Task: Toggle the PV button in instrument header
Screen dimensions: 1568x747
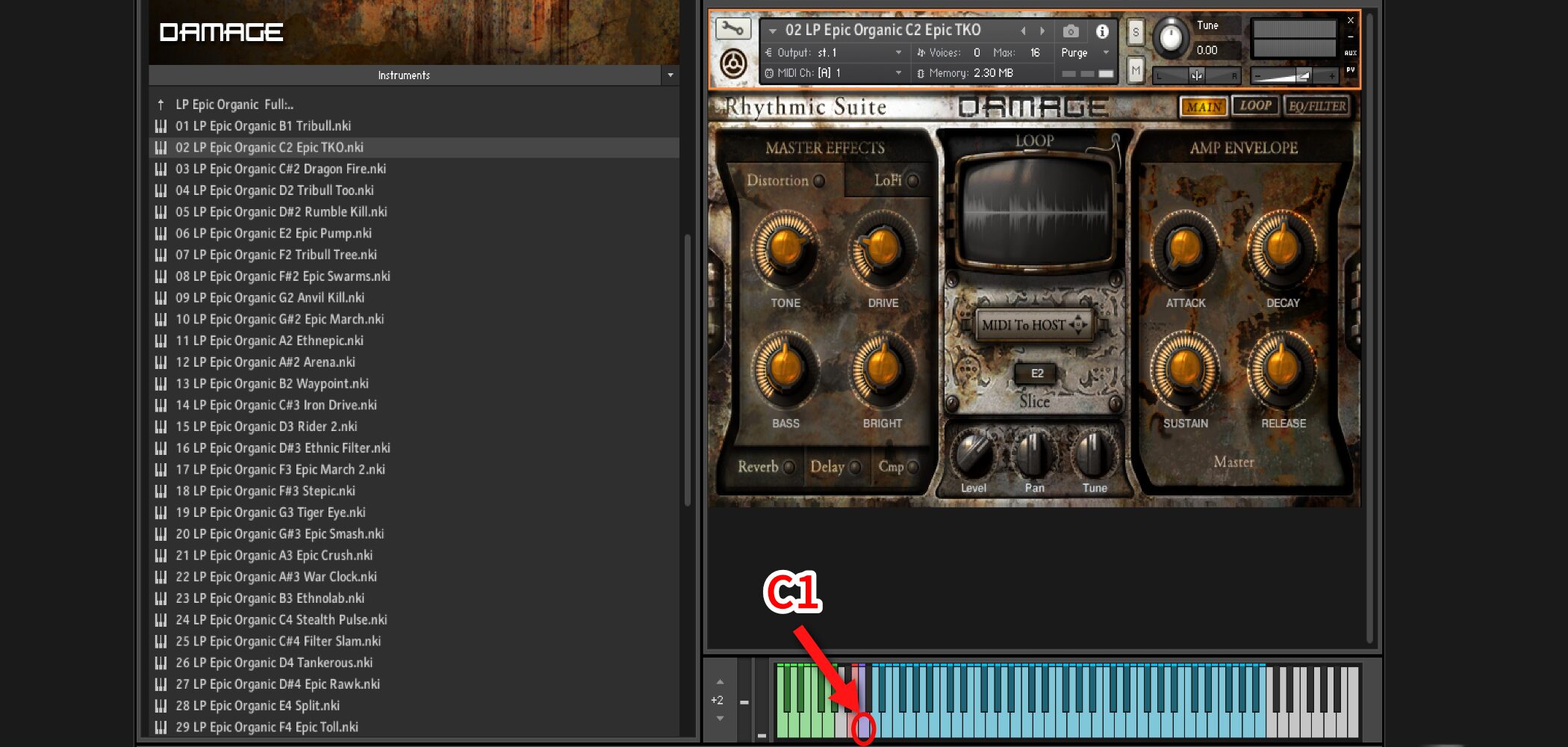Action: (1350, 69)
